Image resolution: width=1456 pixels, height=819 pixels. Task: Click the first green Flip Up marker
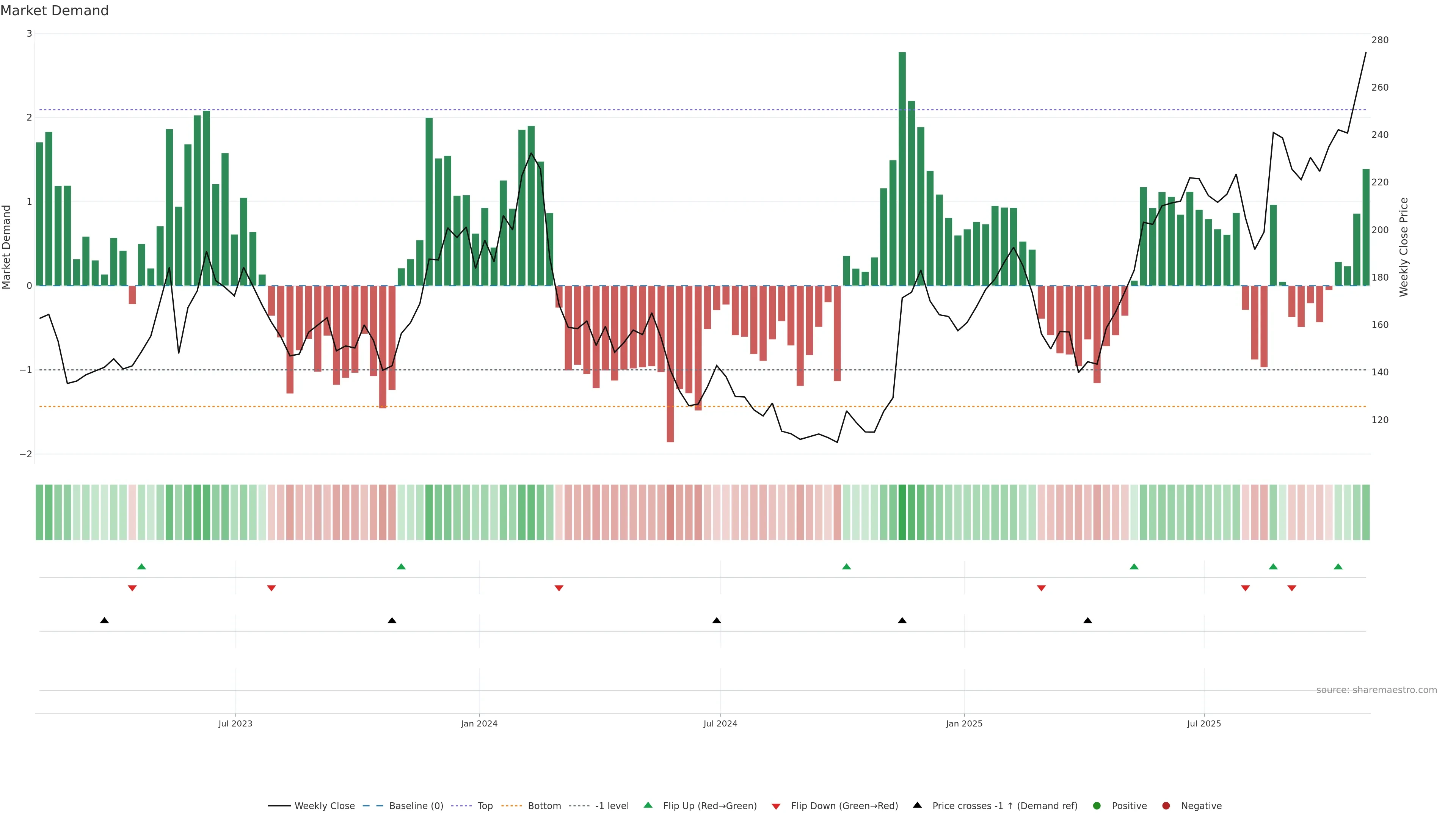click(141, 566)
